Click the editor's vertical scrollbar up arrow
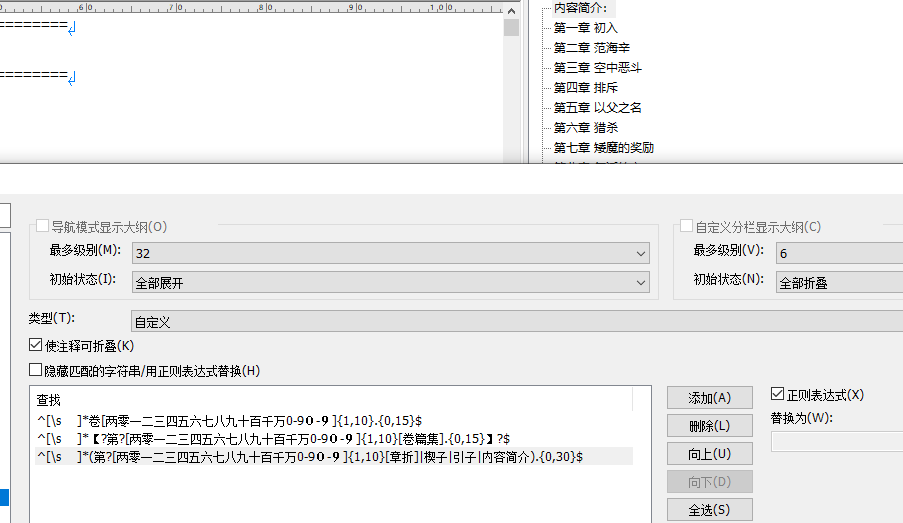The height and width of the screenshot is (523, 903). pos(511,8)
